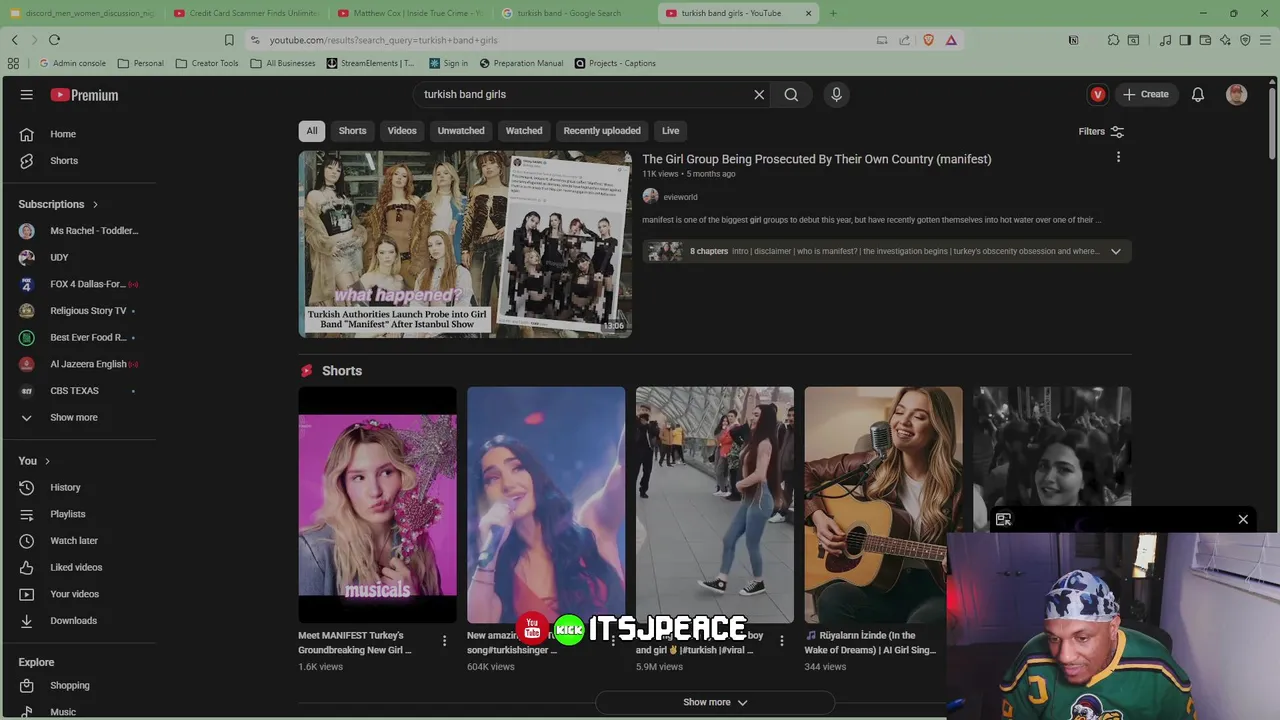Open the browser main menu icon

[x=1265, y=40]
